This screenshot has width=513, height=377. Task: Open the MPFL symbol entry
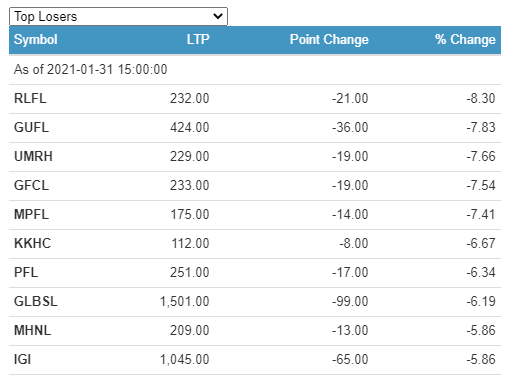[x=31, y=215]
